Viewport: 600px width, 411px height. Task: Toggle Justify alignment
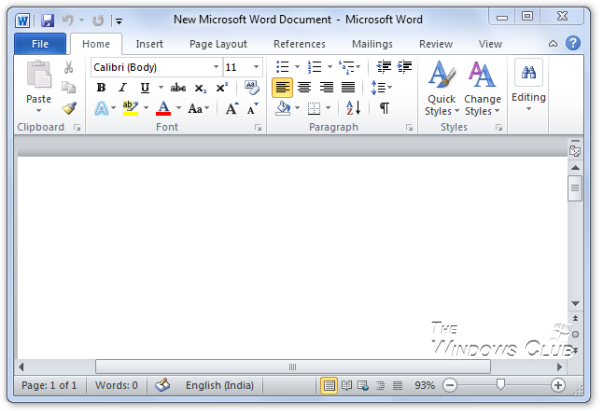(x=348, y=88)
